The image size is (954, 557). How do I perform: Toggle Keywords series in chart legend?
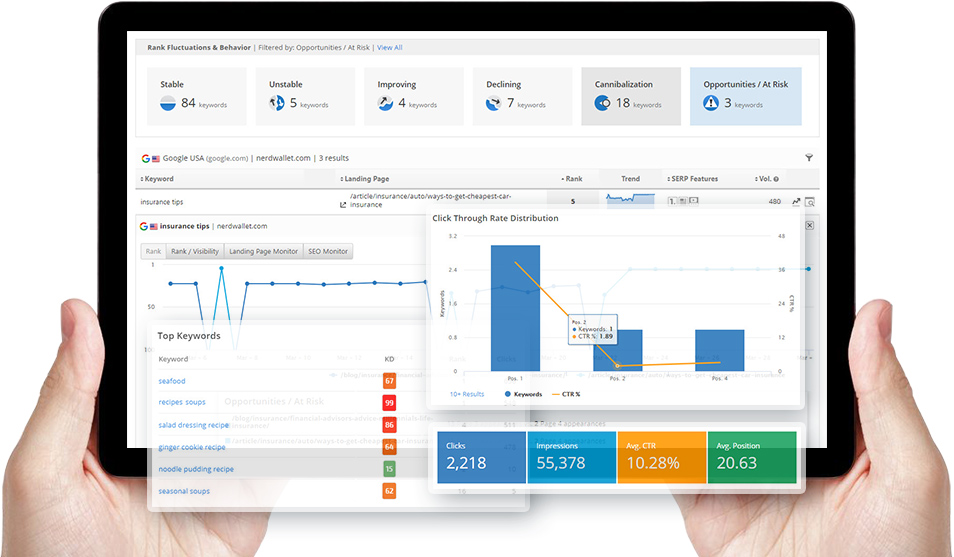tap(523, 394)
